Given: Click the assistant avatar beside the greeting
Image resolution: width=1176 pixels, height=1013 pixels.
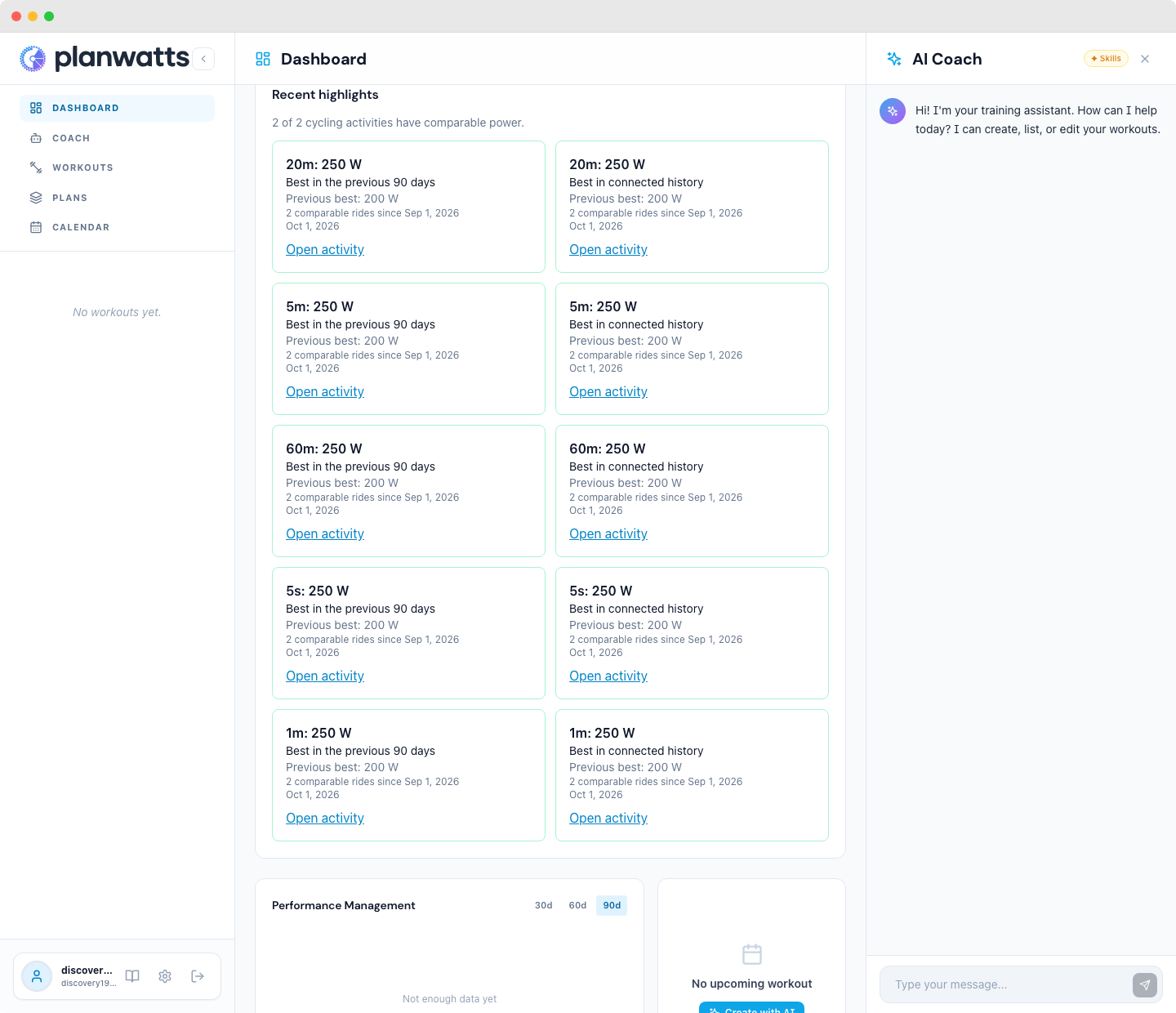Looking at the screenshot, I should point(893,111).
